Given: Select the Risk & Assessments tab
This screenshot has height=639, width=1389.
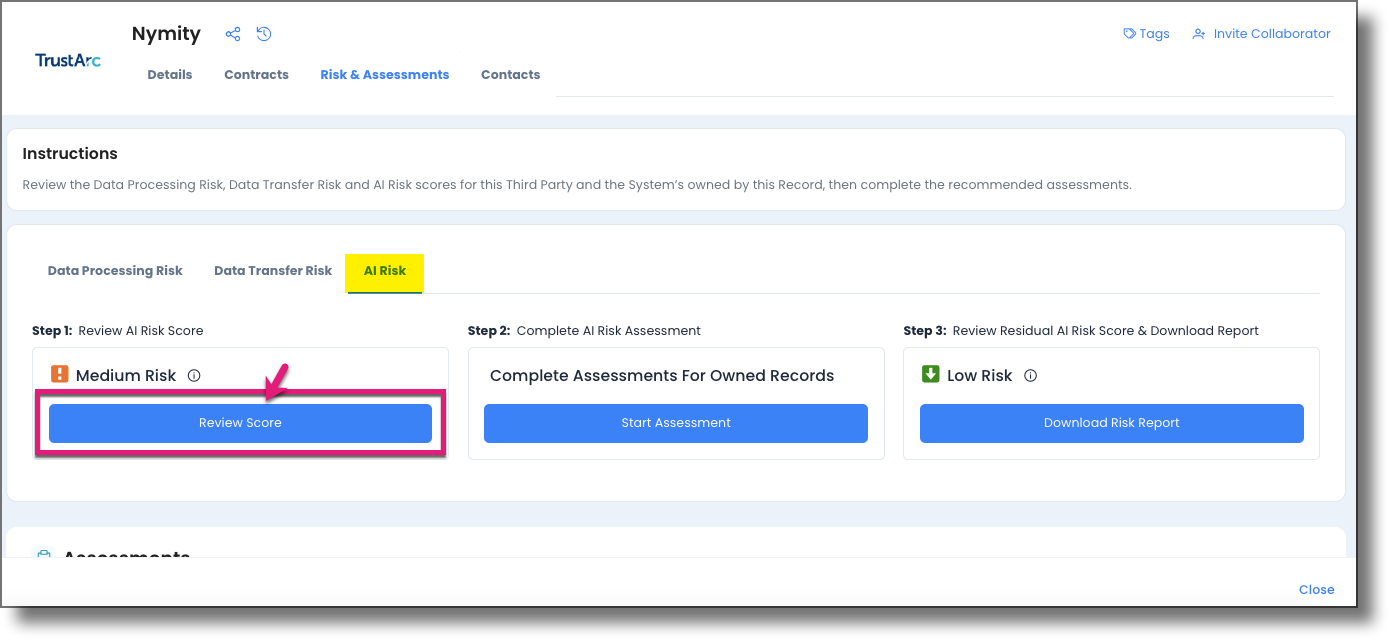Looking at the screenshot, I should (x=385, y=75).
